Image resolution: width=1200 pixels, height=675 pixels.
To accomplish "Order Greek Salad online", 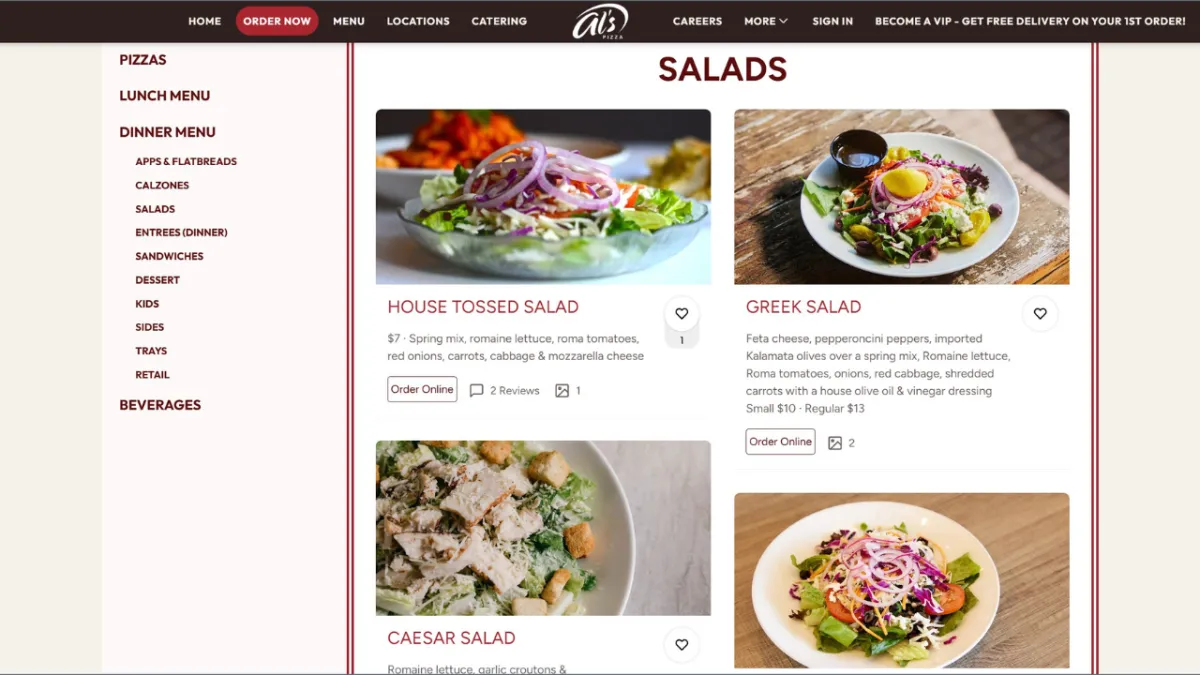I will [780, 442].
